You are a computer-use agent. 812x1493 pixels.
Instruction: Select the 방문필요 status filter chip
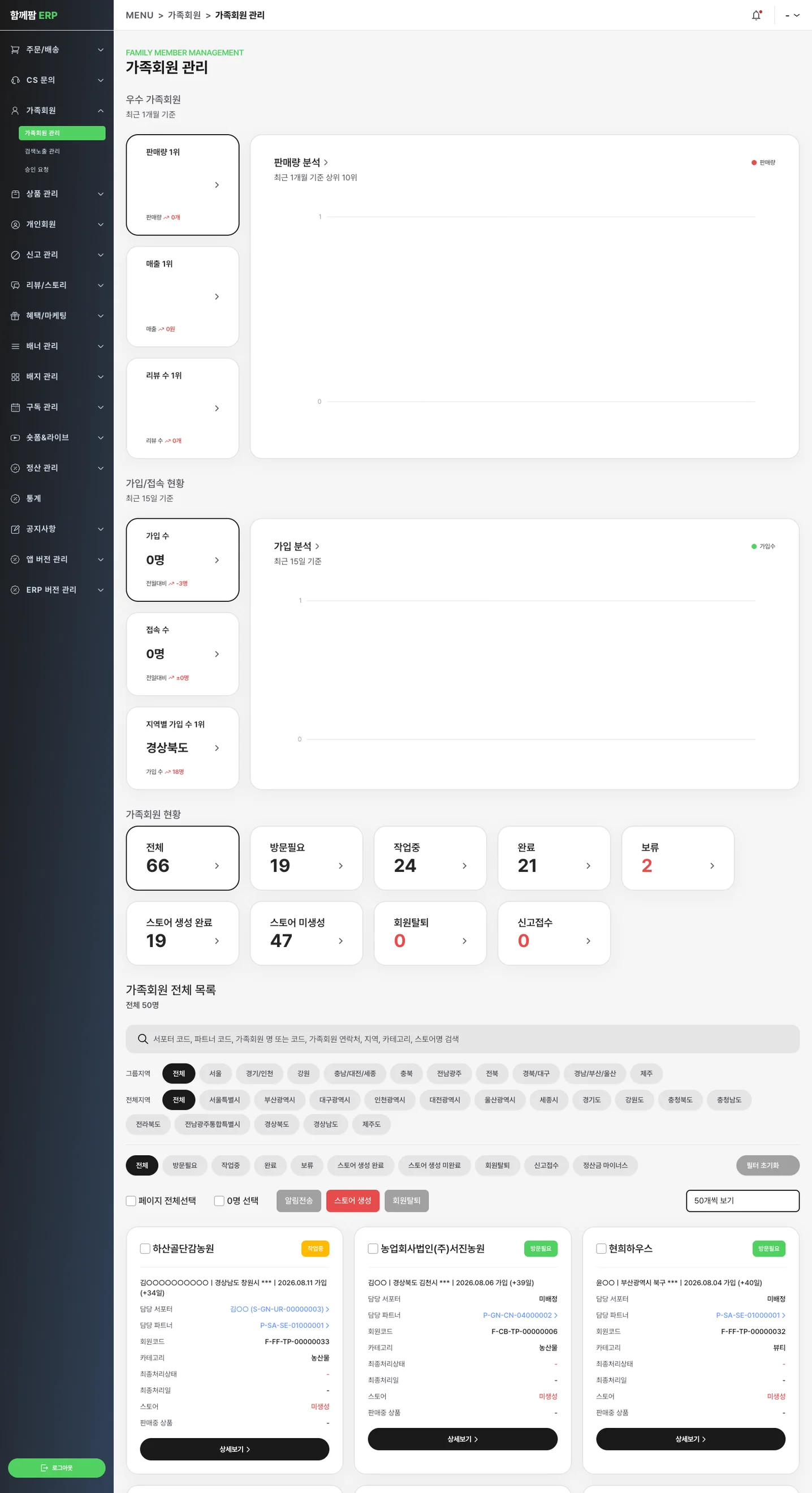(x=185, y=1165)
